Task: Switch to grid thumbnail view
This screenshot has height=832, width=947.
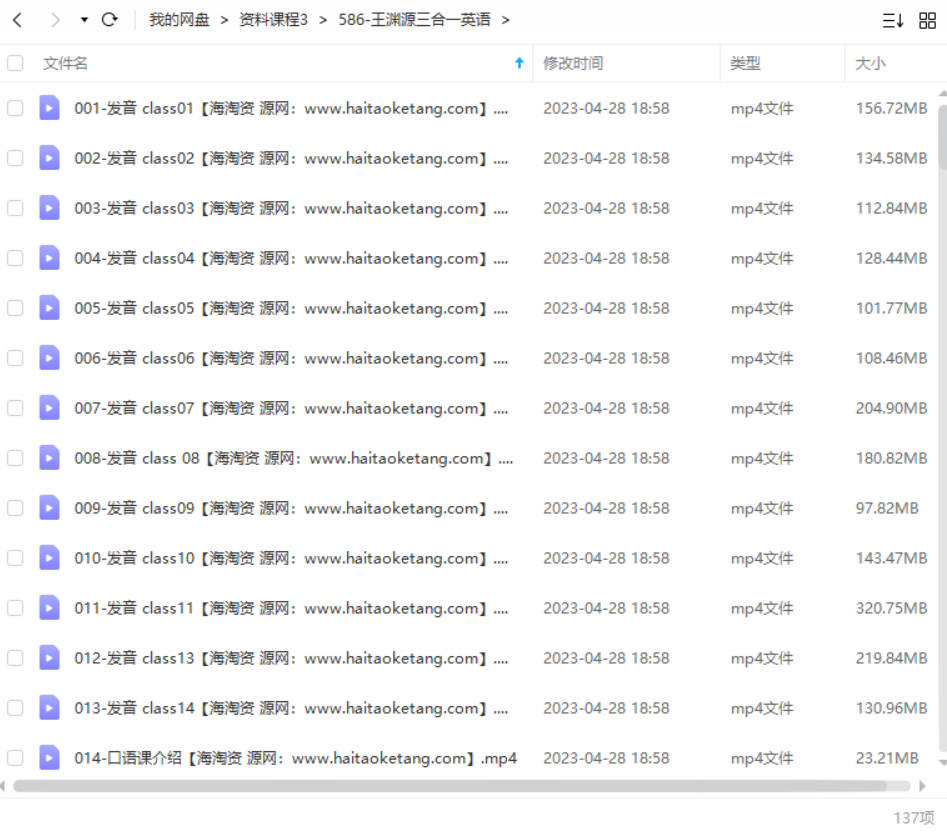Action: [927, 21]
